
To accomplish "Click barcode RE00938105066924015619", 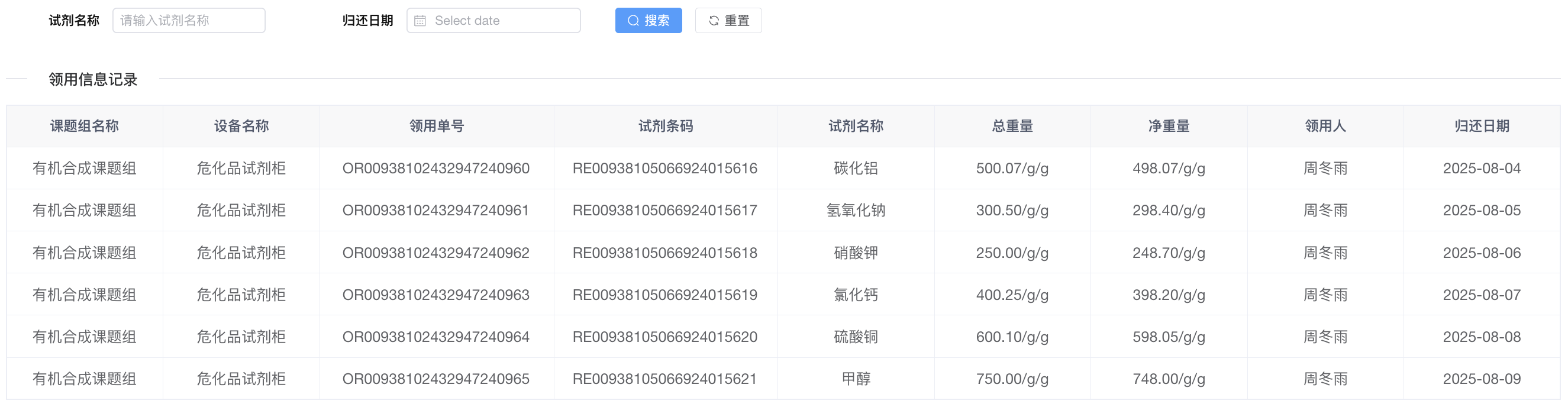I will pos(664,295).
